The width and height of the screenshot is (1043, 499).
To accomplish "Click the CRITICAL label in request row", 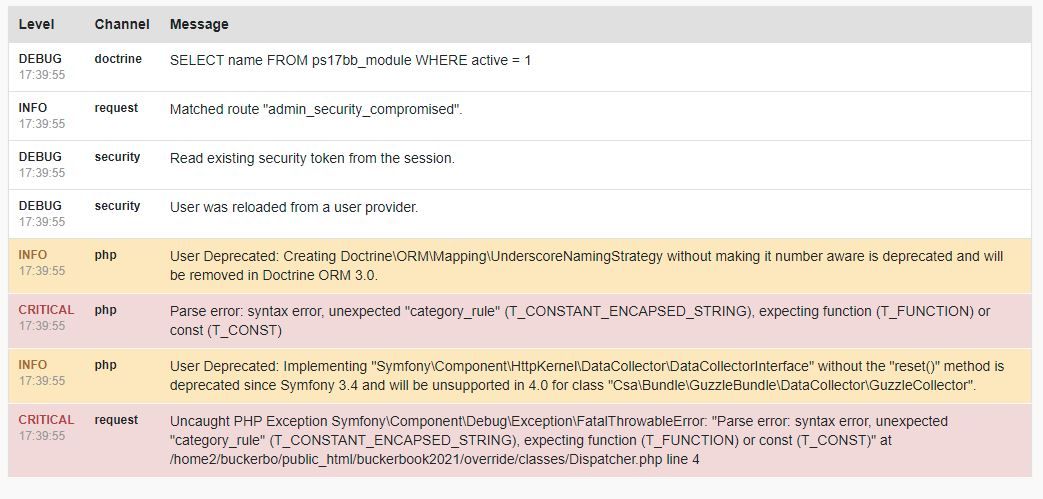I will [47, 420].
